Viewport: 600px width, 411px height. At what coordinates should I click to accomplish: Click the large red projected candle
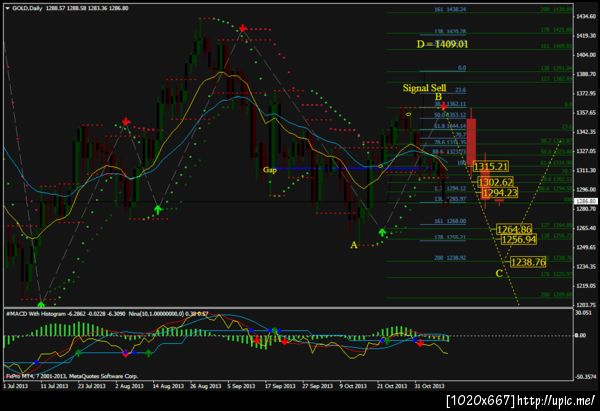coord(471,142)
